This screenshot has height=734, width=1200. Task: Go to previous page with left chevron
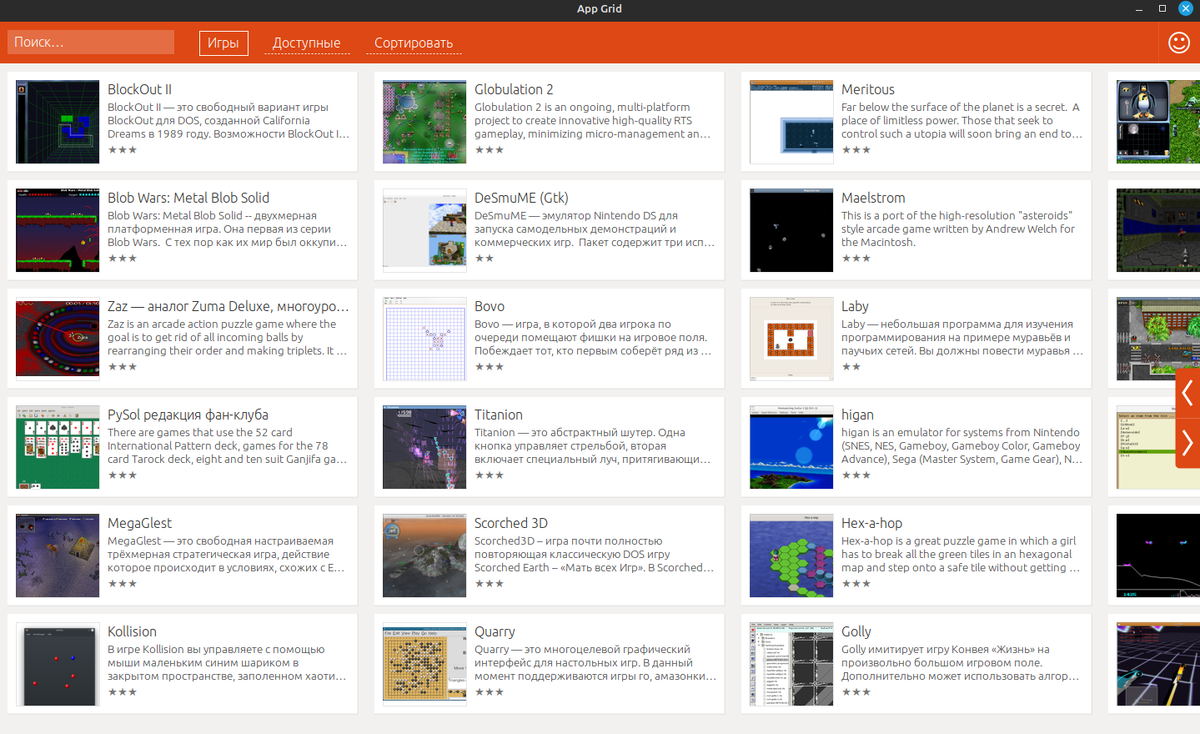(1187, 393)
